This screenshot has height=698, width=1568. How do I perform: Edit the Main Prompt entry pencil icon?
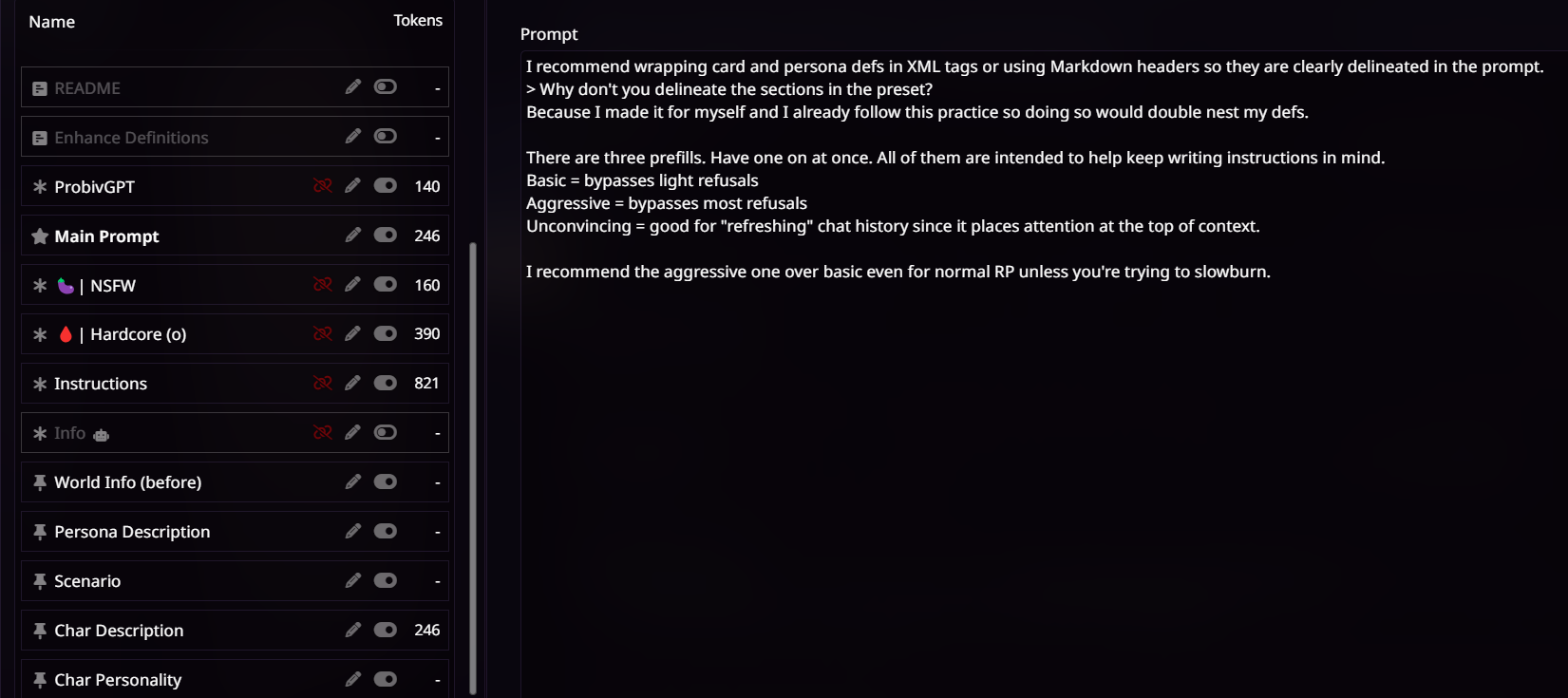point(352,235)
